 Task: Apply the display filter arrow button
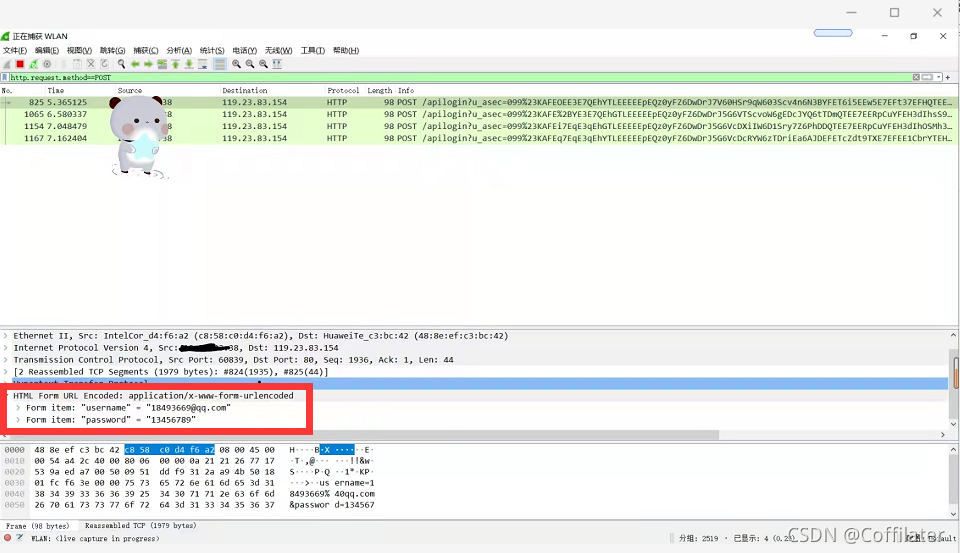tap(927, 77)
